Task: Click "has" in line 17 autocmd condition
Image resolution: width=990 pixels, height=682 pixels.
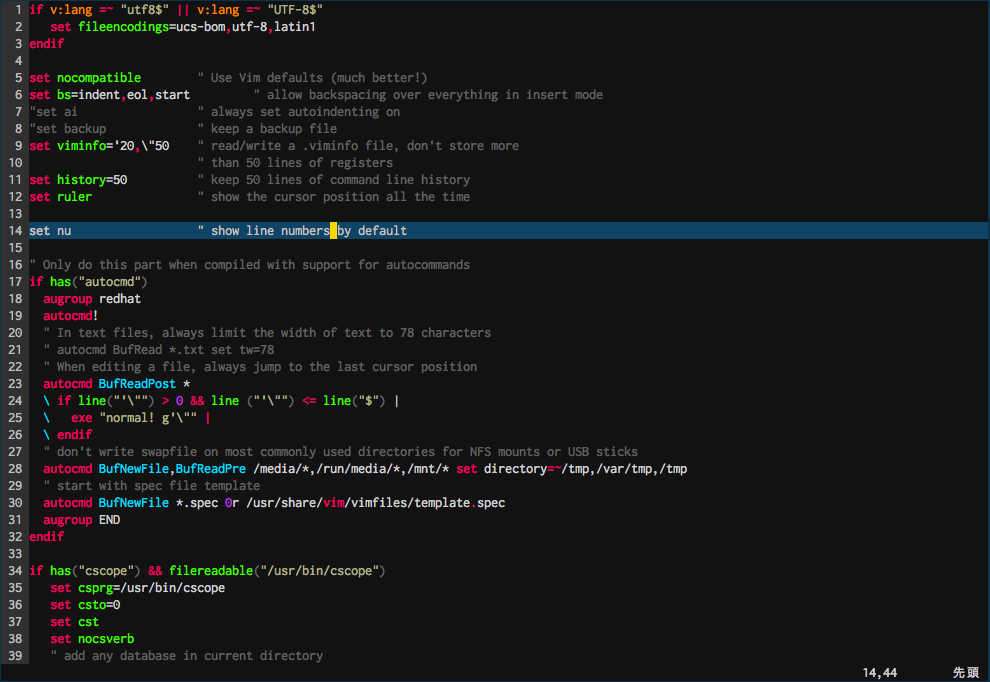Action: (x=61, y=282)
